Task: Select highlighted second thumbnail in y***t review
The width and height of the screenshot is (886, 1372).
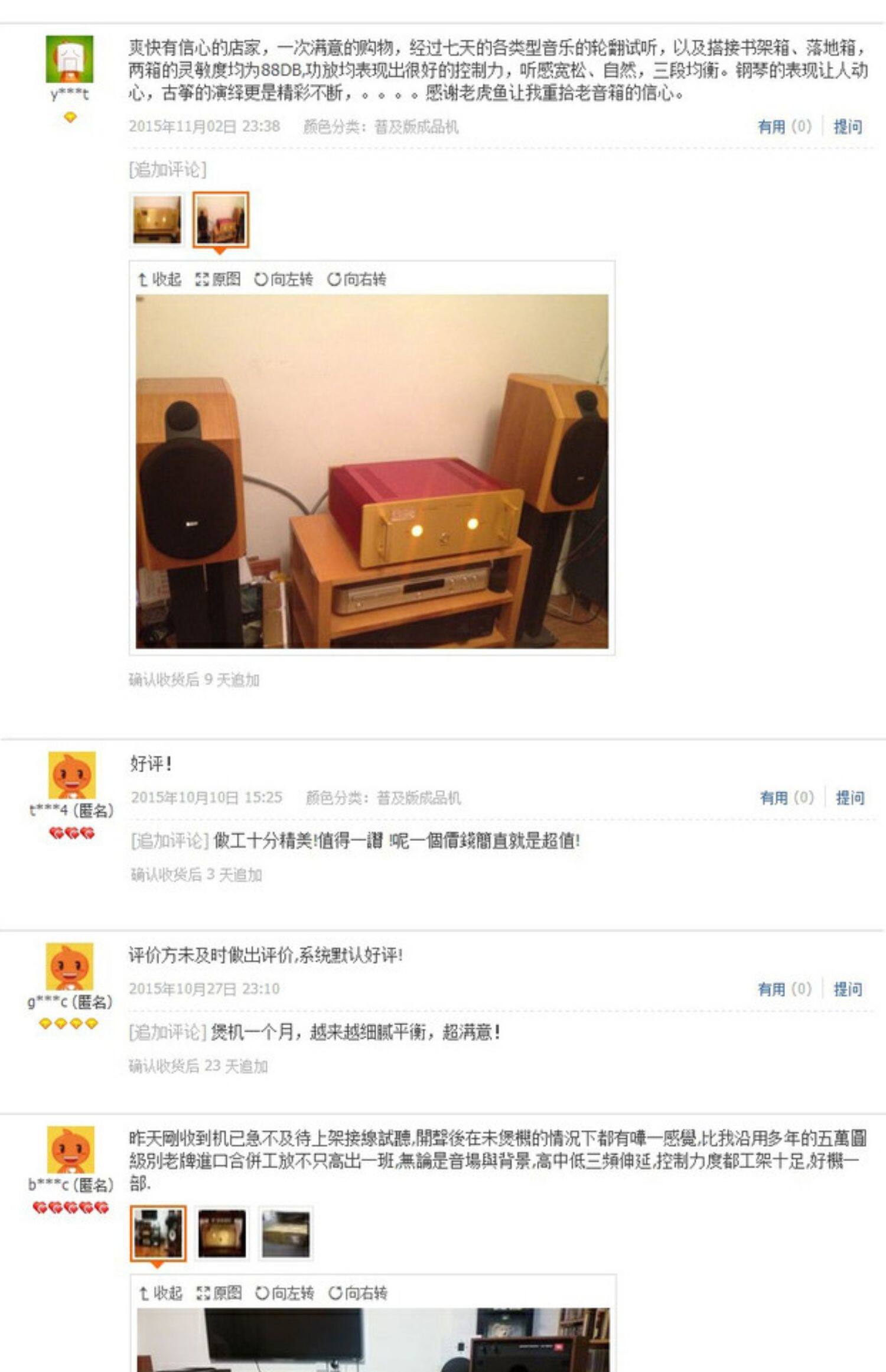Action: coord(221,220)
